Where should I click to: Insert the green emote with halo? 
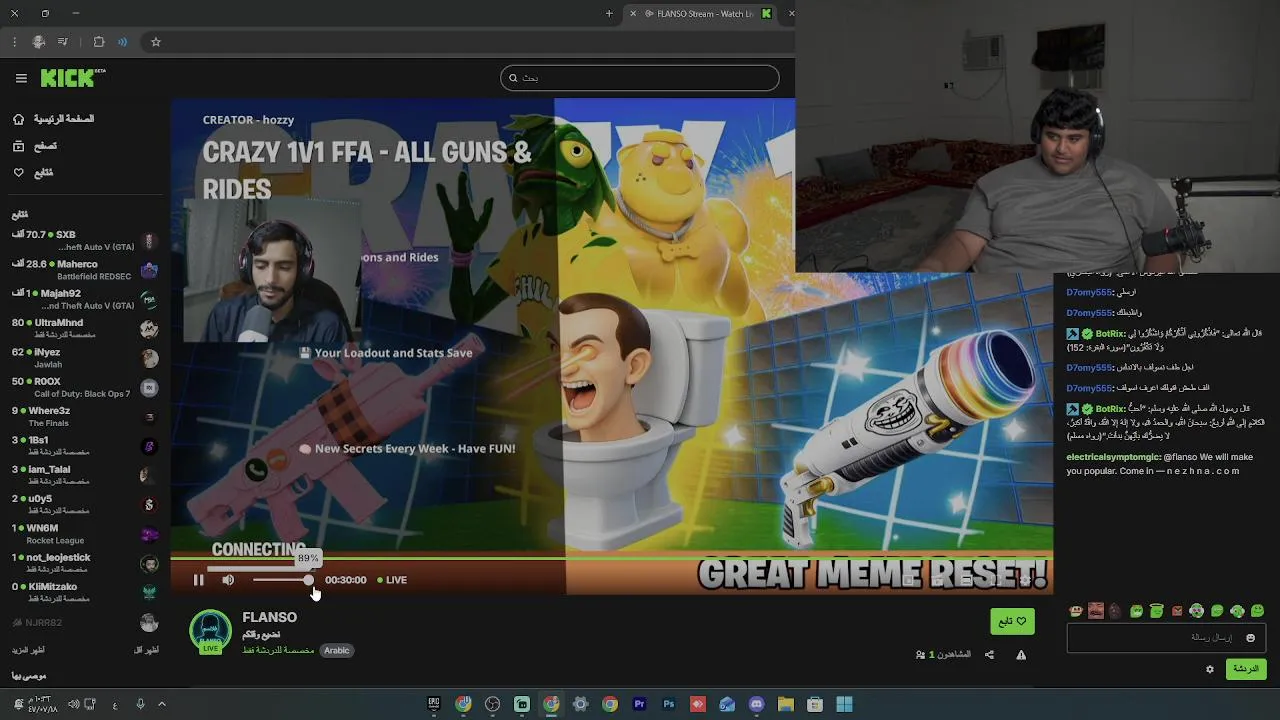click(x=1156, y=611)
